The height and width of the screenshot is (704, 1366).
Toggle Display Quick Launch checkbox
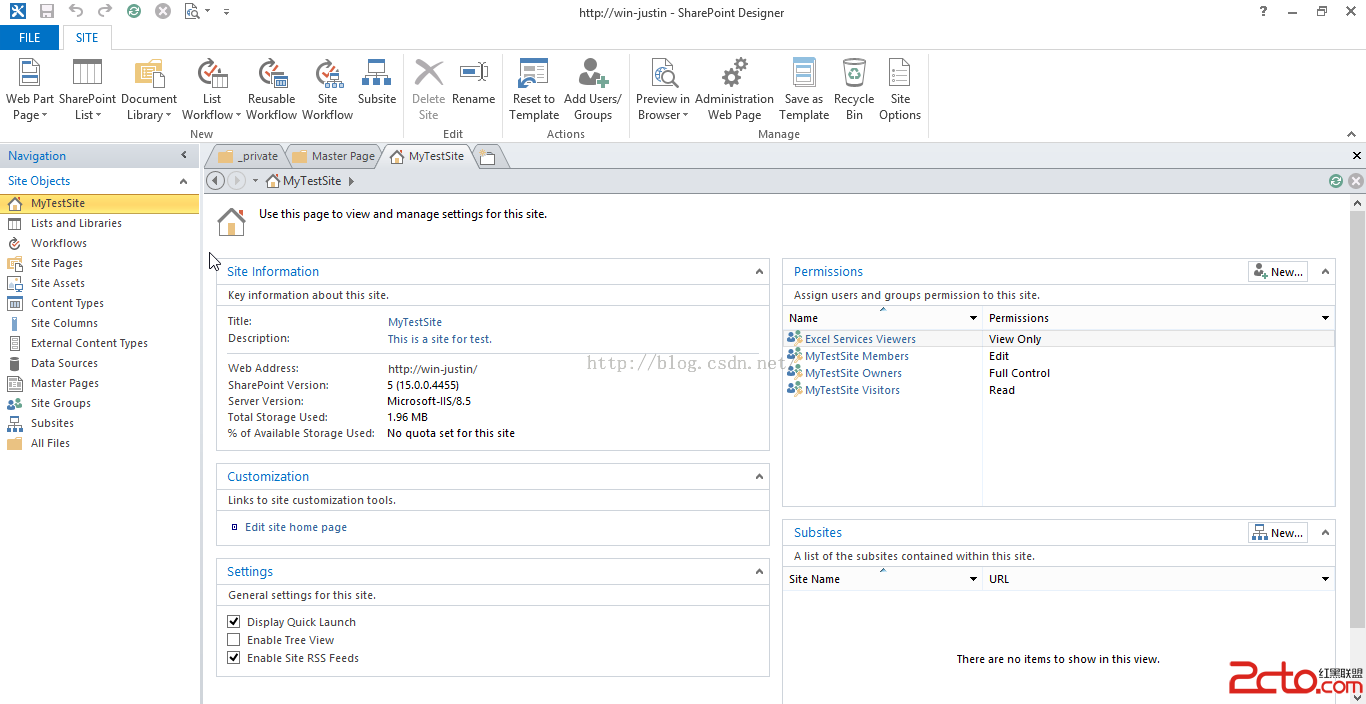click(x=234, y=622)
